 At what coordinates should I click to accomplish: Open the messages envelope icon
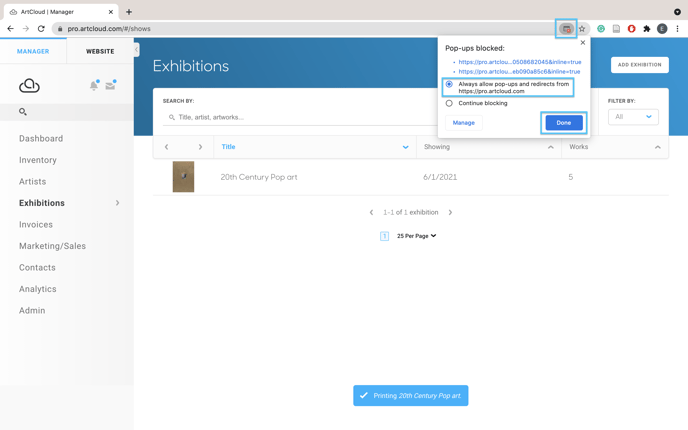tap(111, 85)
